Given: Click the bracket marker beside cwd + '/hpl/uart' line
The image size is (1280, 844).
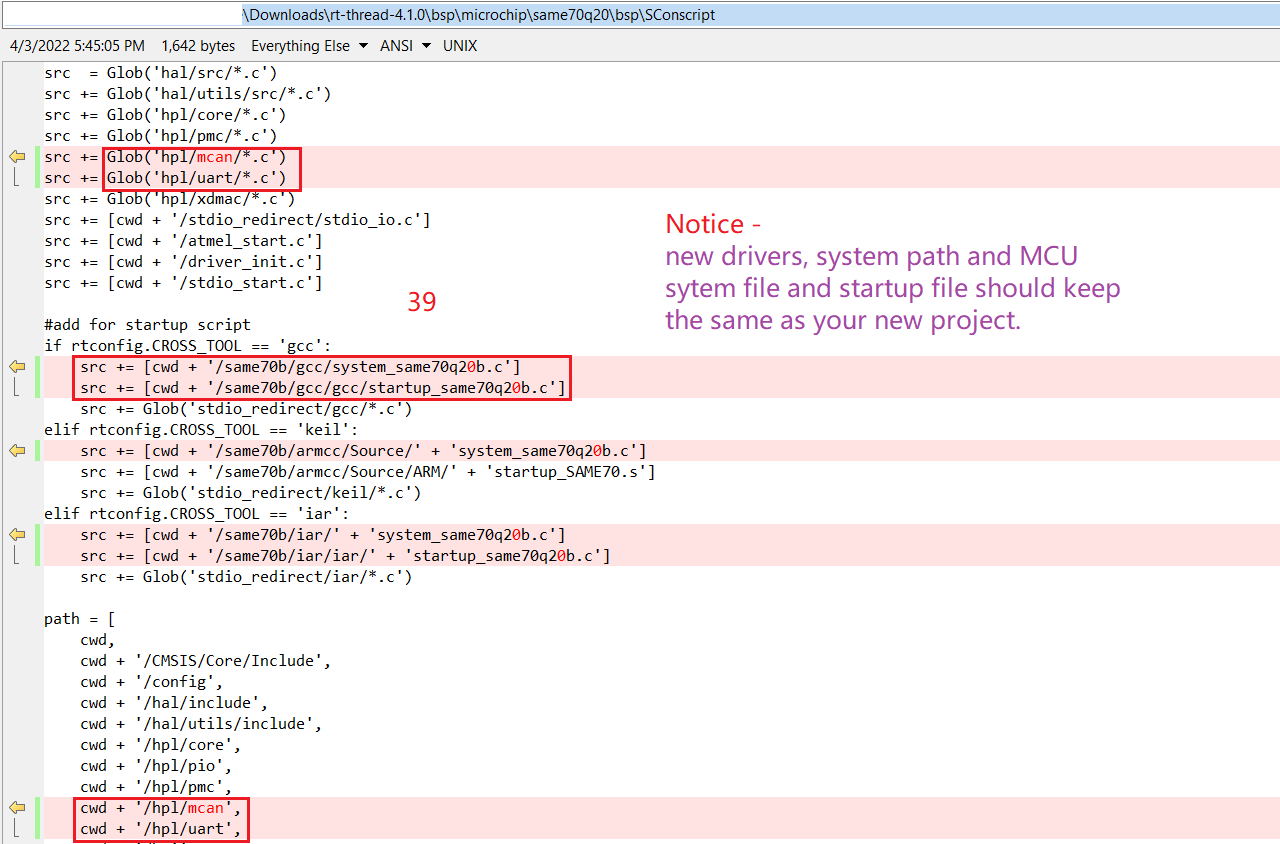Looking at the screenshot, I should tap(15, 829).
